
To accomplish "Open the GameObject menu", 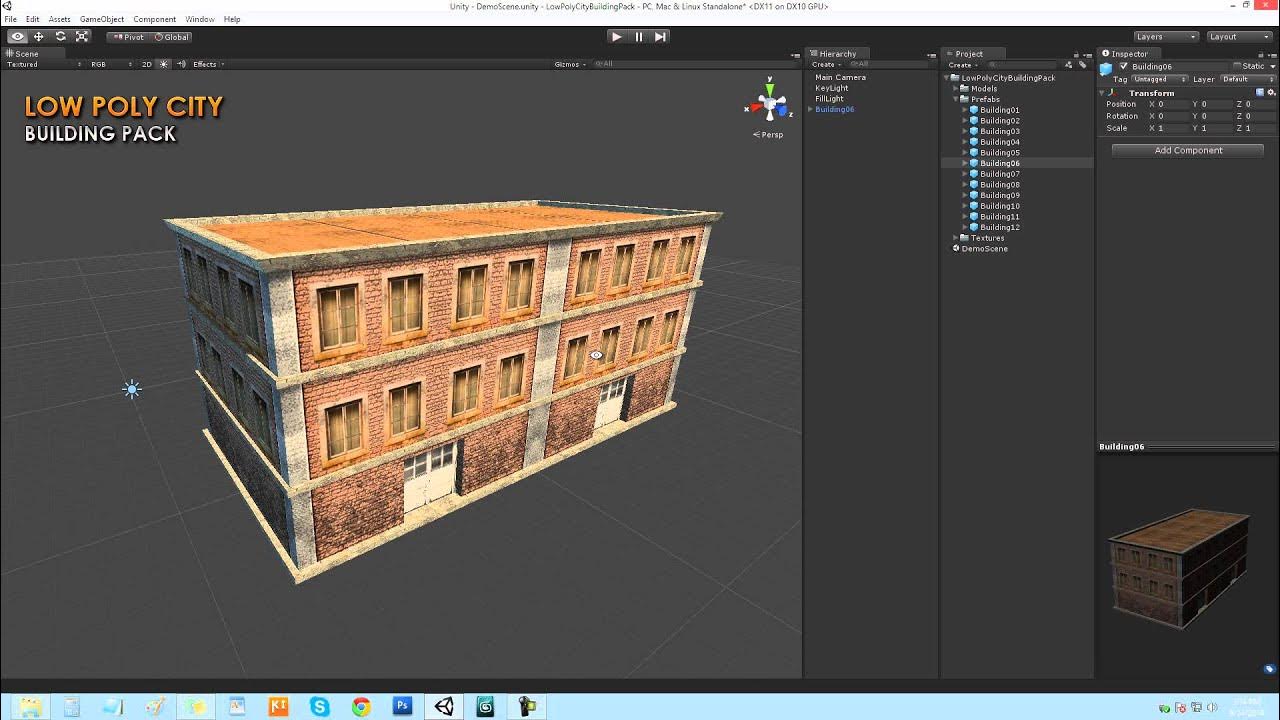I will coord(102,19).
